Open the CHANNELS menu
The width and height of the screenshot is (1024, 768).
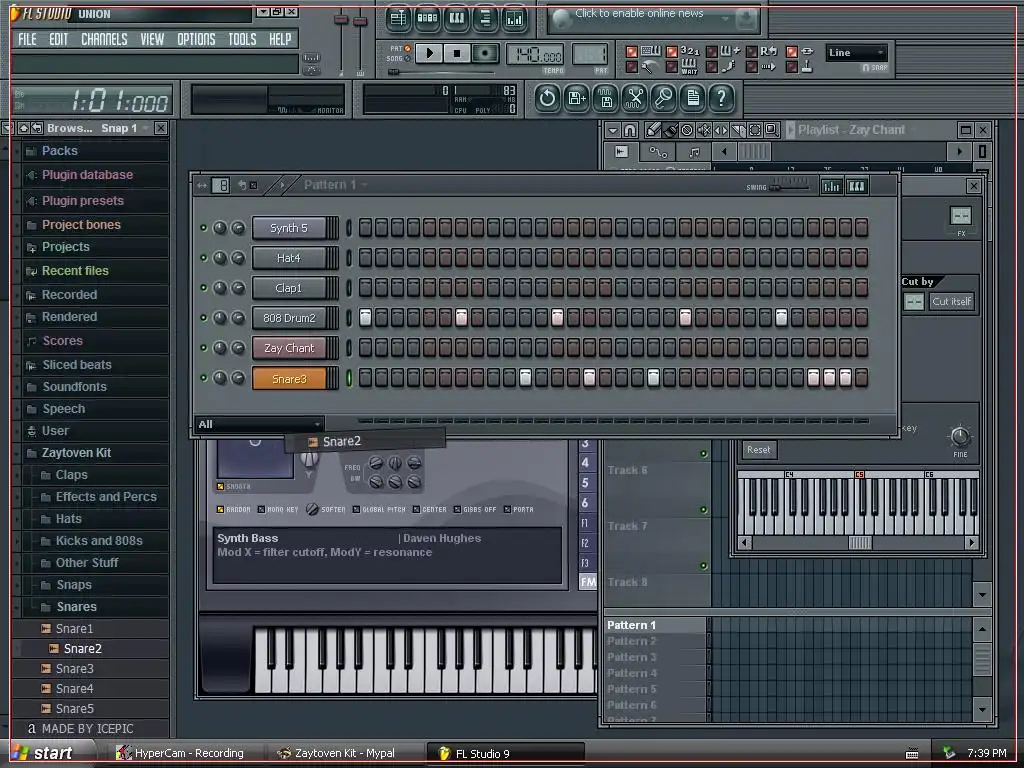[x=104, y=40]
